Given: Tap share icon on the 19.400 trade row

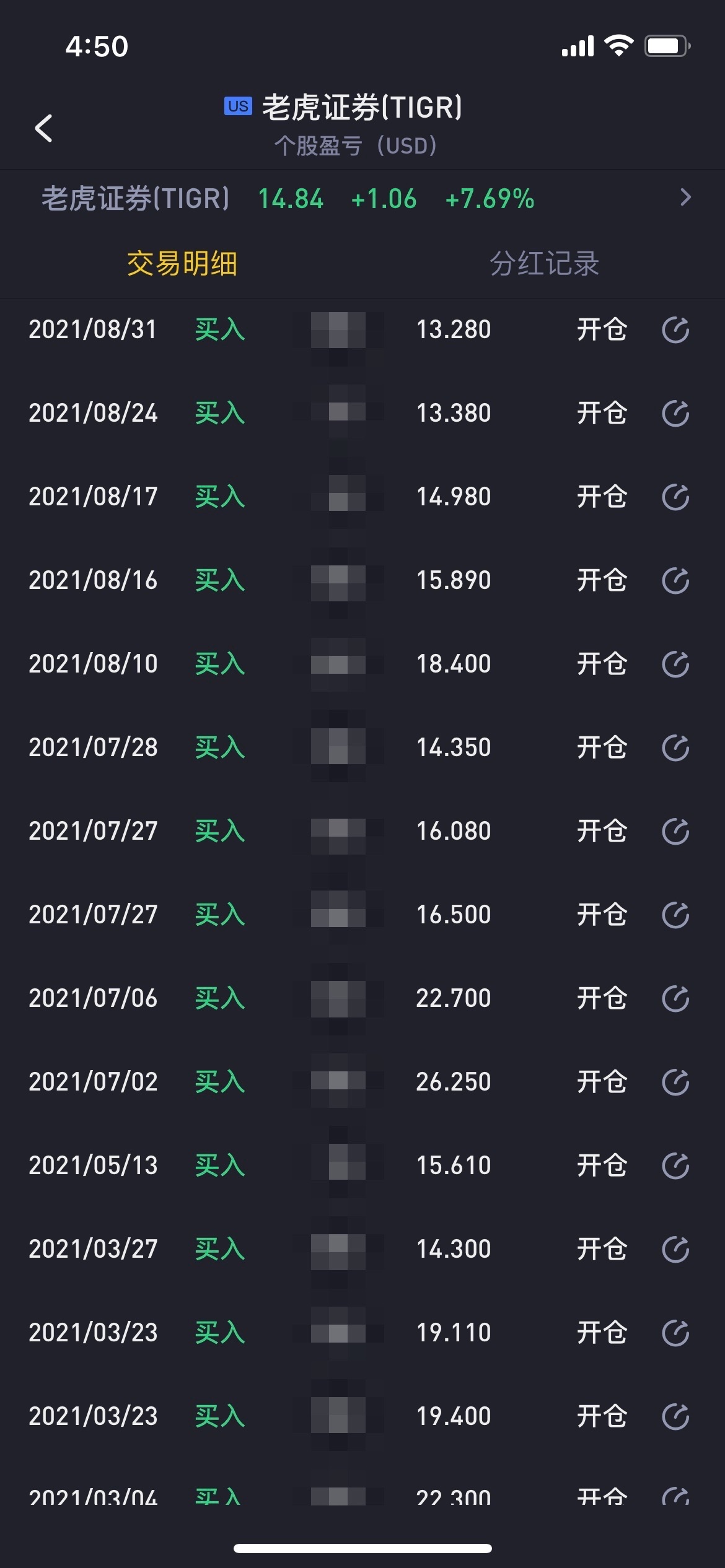Looking at the screenshot, I should [675, 1416].
